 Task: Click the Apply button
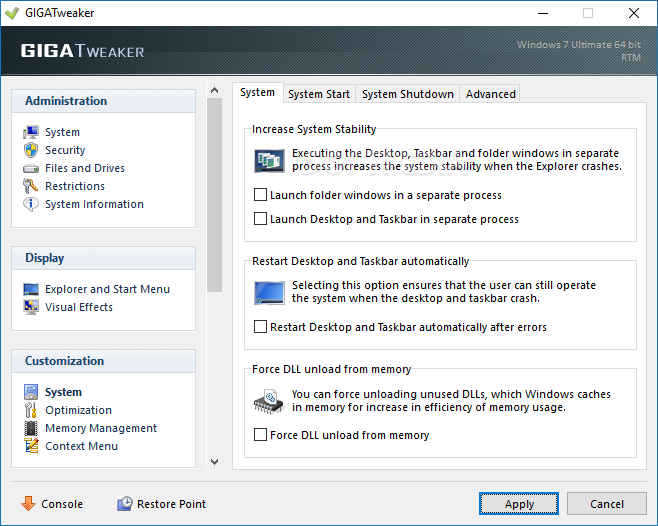pyautogui.click(x=519, y=504)
